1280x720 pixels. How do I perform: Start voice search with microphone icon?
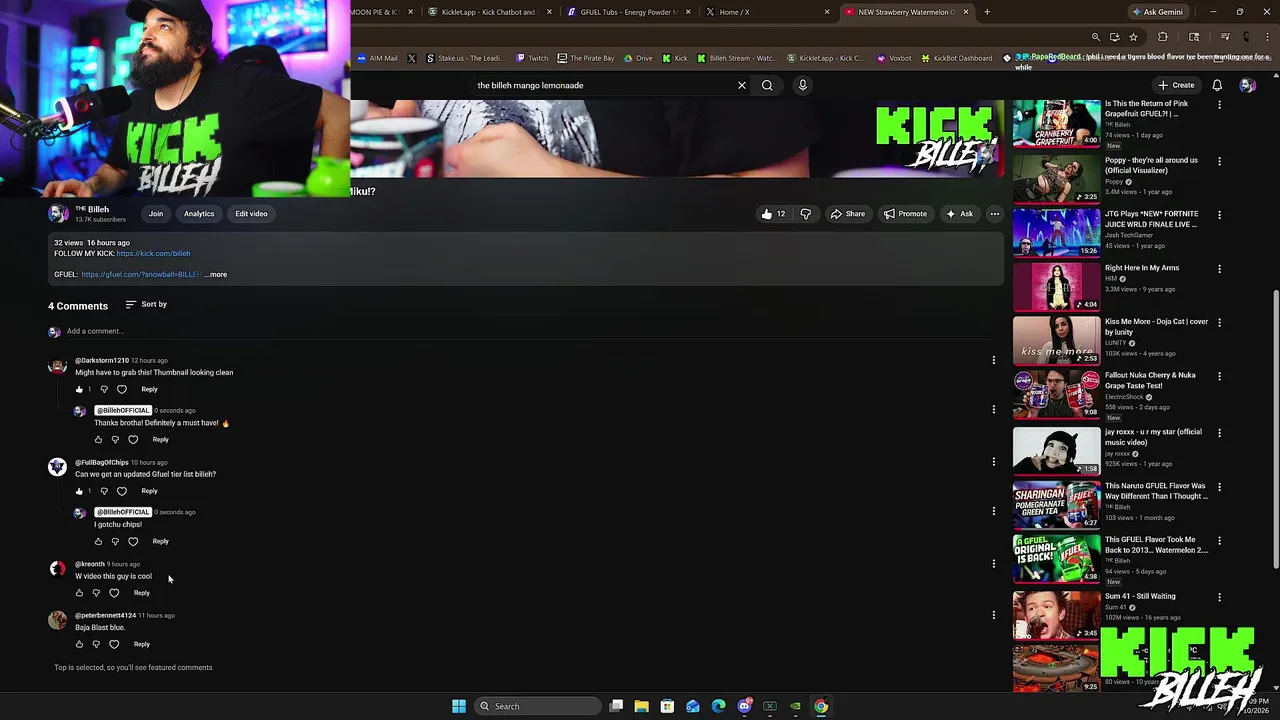(802, 85)
